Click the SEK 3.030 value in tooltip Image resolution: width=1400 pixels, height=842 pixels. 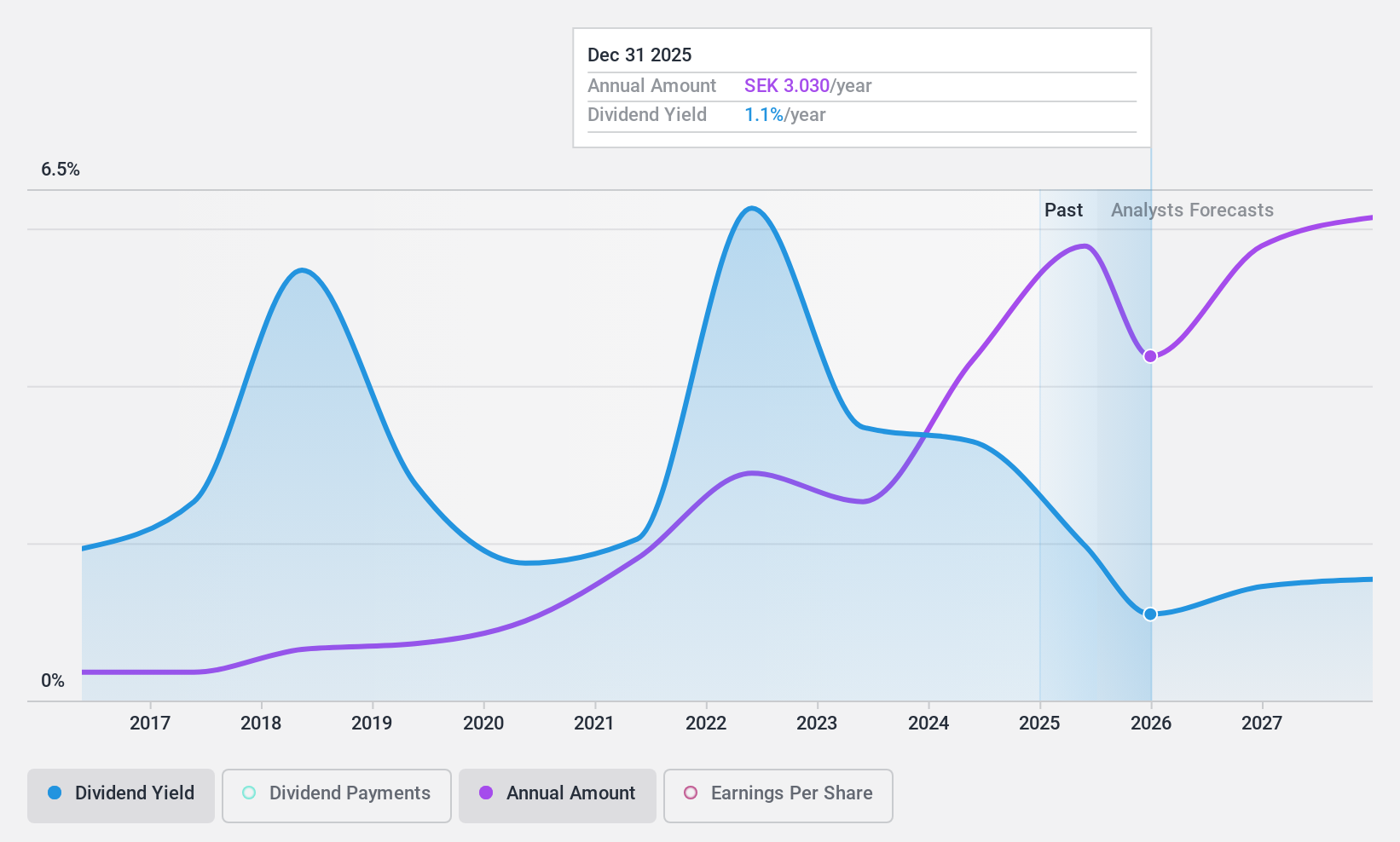(x=787, y=86)
